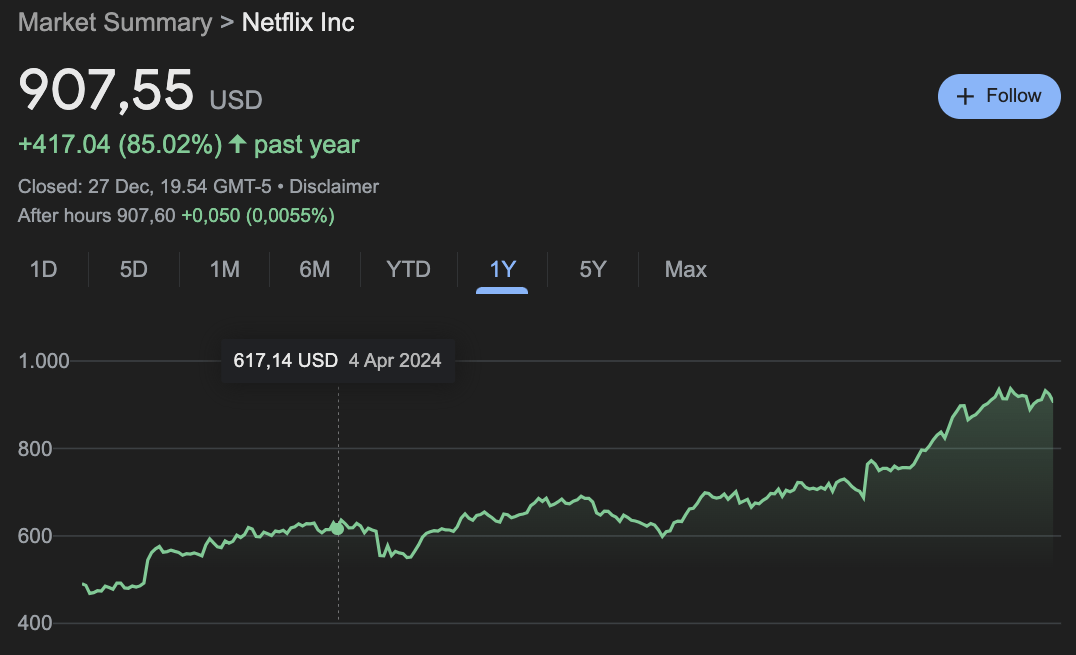
Task: Click the chart line's rightmost end point
Action: coord(1053,402)
